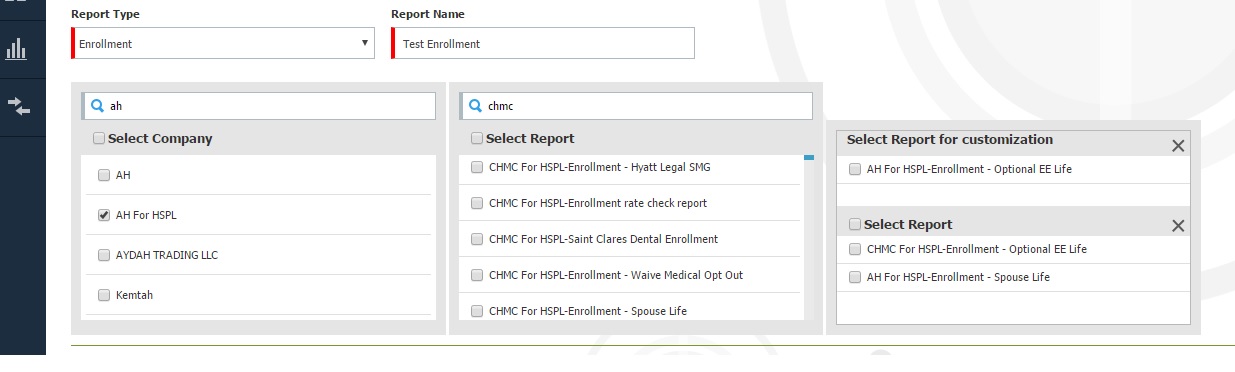
Task: Click 'AH For HSPL-Enrollment - Spouse Life' text
Action: pyautogui.click(x=958, y=277)
